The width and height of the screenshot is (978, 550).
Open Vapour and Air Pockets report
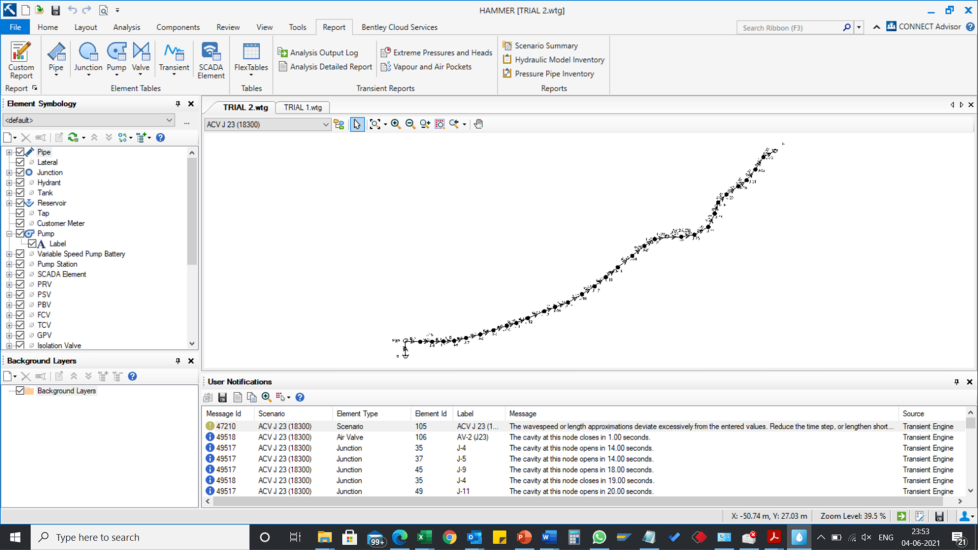click(426, 67)
